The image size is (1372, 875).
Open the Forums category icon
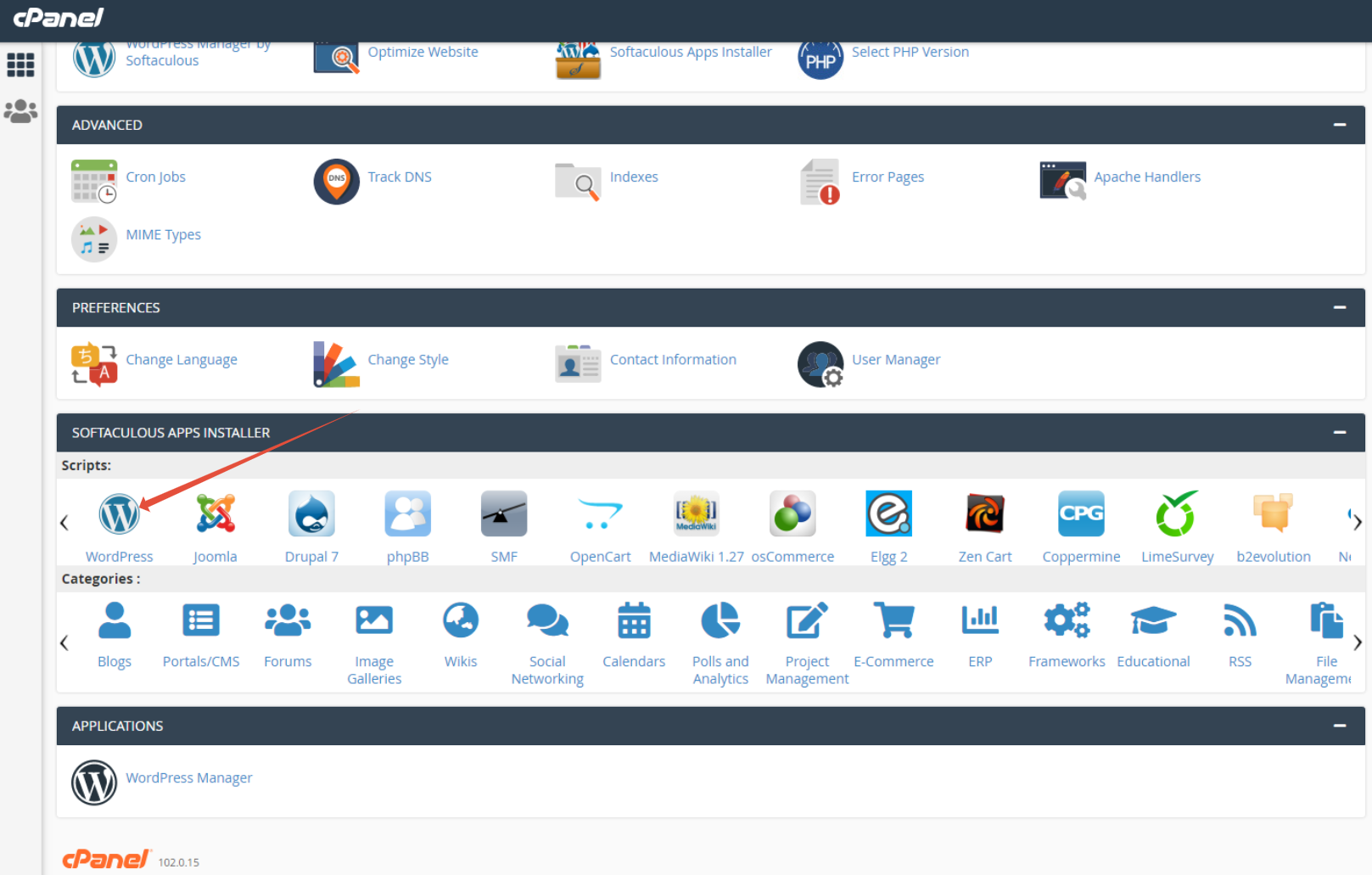click(288, 620)
